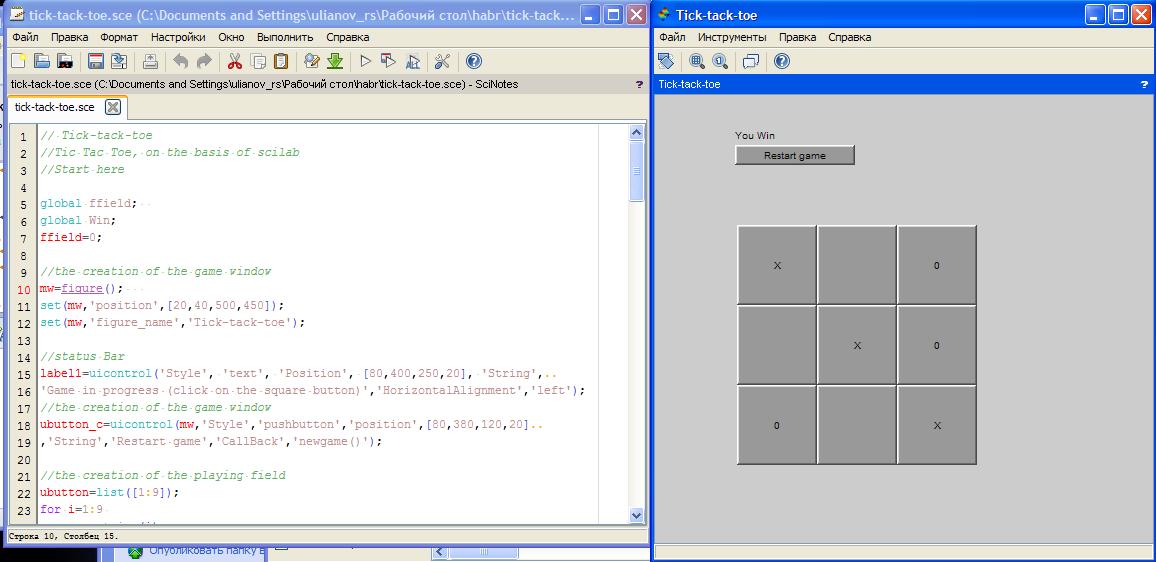Click the Save and execute toolbar icon
The image size is (1156, 562).
tap(389, 60)
